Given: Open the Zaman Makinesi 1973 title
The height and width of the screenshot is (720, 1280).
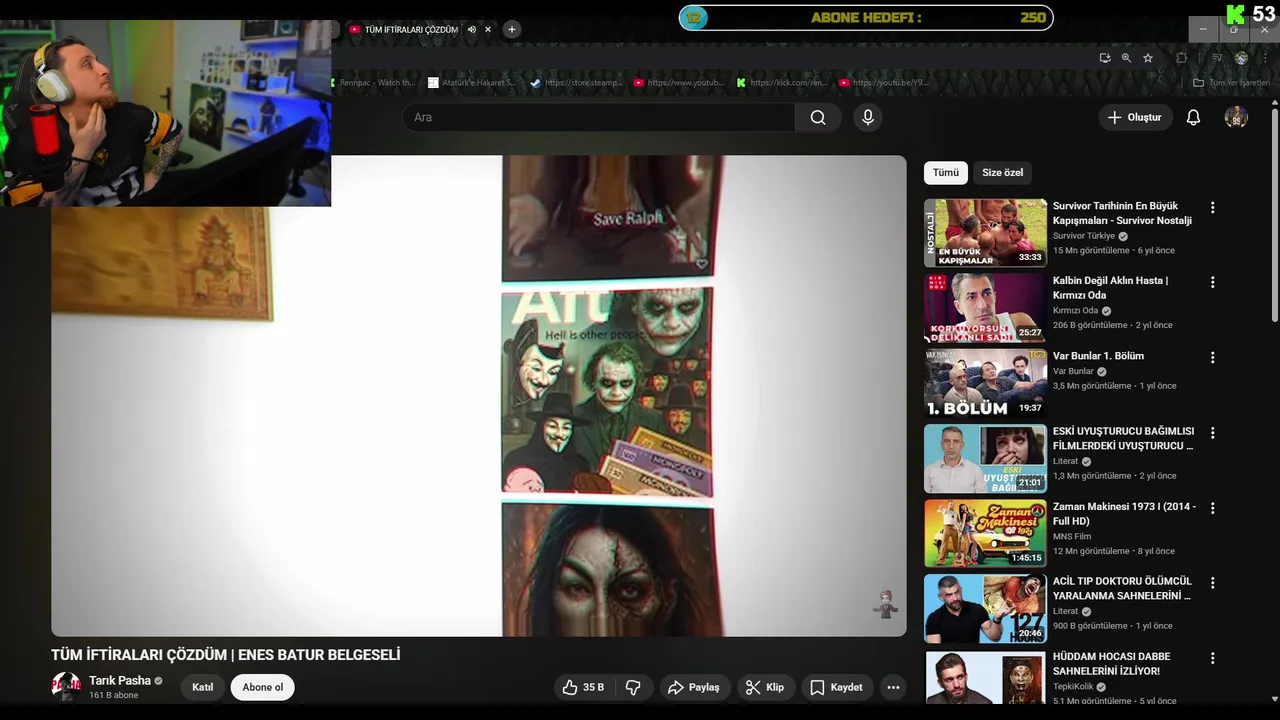Looking at the screenshot, I should pos(1124,513).
